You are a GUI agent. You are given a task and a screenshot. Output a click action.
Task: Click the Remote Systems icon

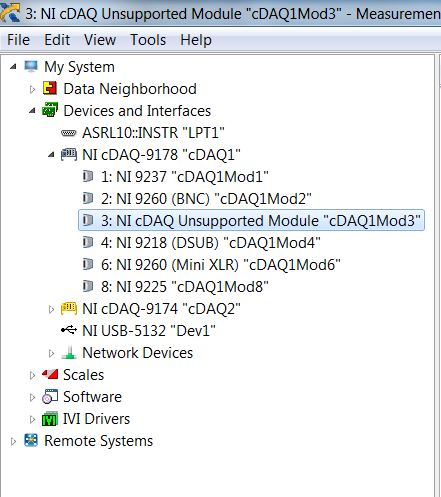click(31, 440)
